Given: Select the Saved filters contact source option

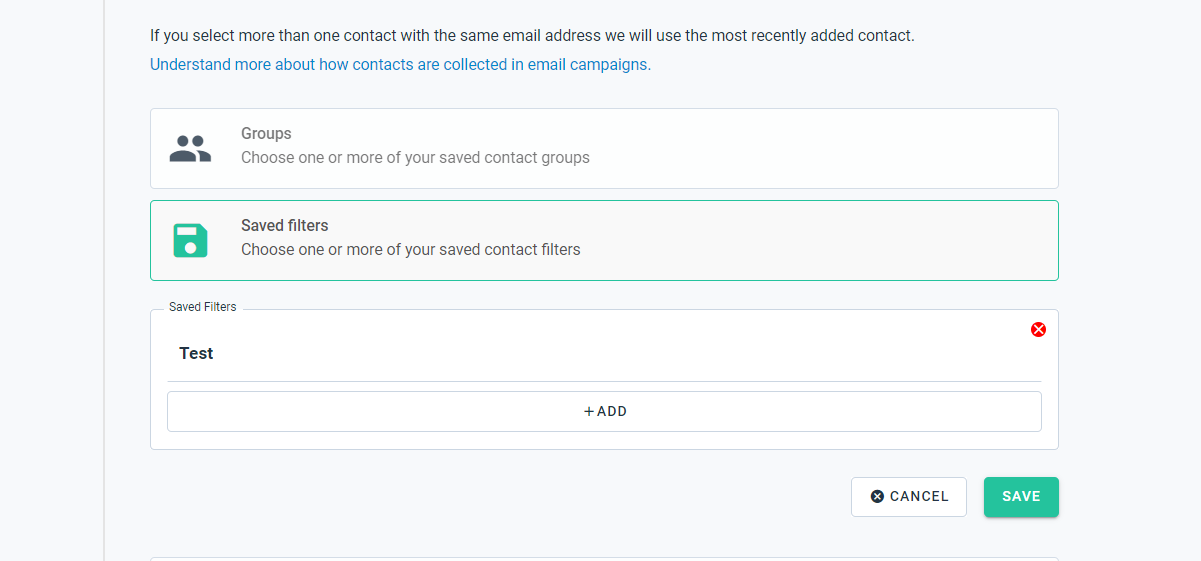Looking at the screenshot, I should [604, 240].
